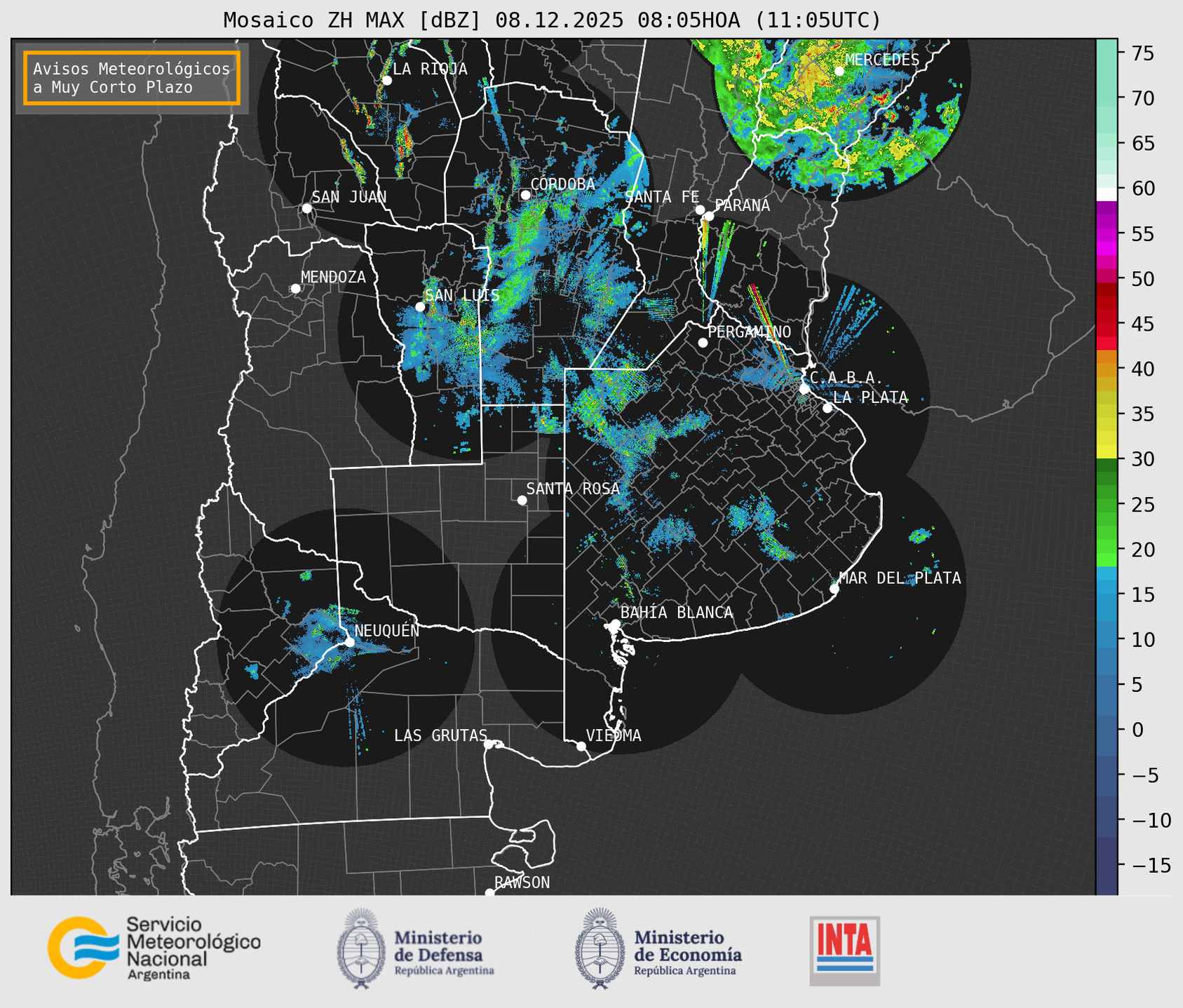Click the Rawson city marker dot
The width and height of the screenshot is (1183, 1008).
[x=489, y=893]
